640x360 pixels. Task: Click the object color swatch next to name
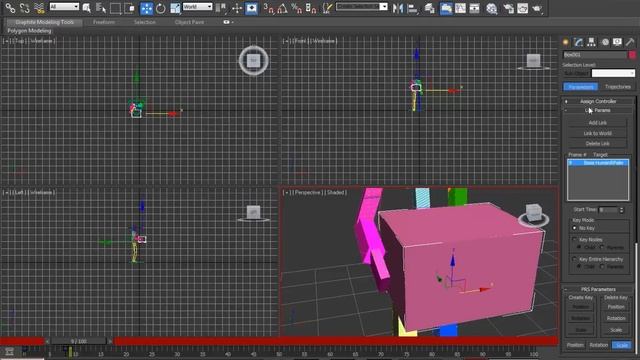click(632, 55)
